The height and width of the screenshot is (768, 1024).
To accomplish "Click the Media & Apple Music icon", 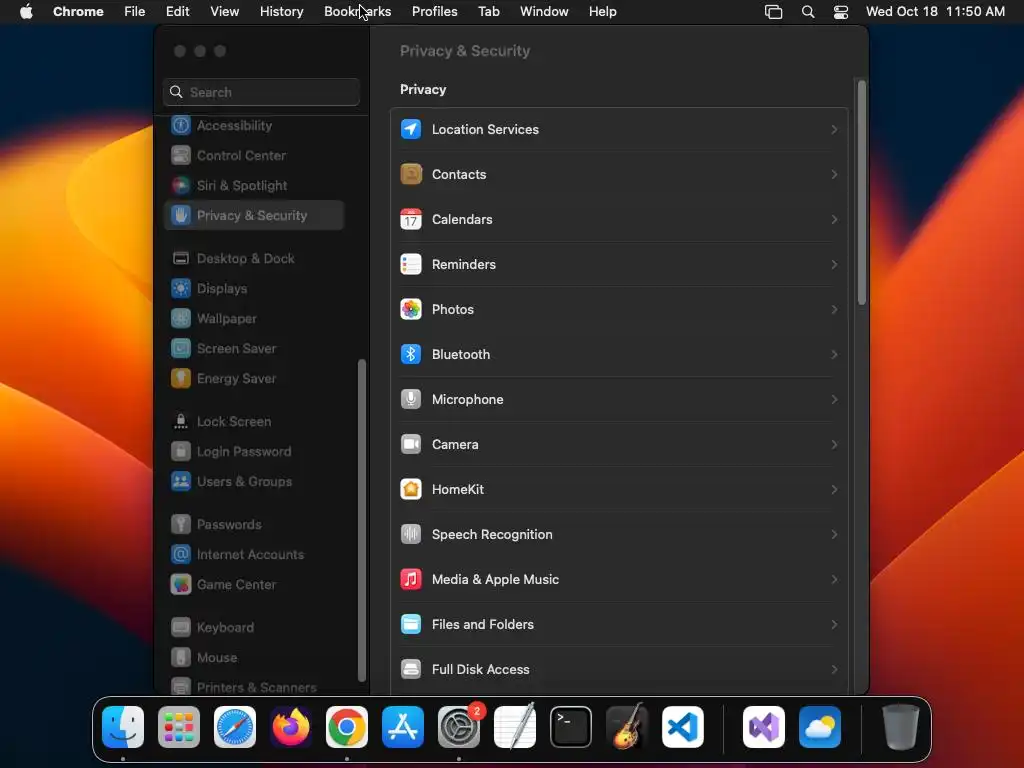I will 411,579.
